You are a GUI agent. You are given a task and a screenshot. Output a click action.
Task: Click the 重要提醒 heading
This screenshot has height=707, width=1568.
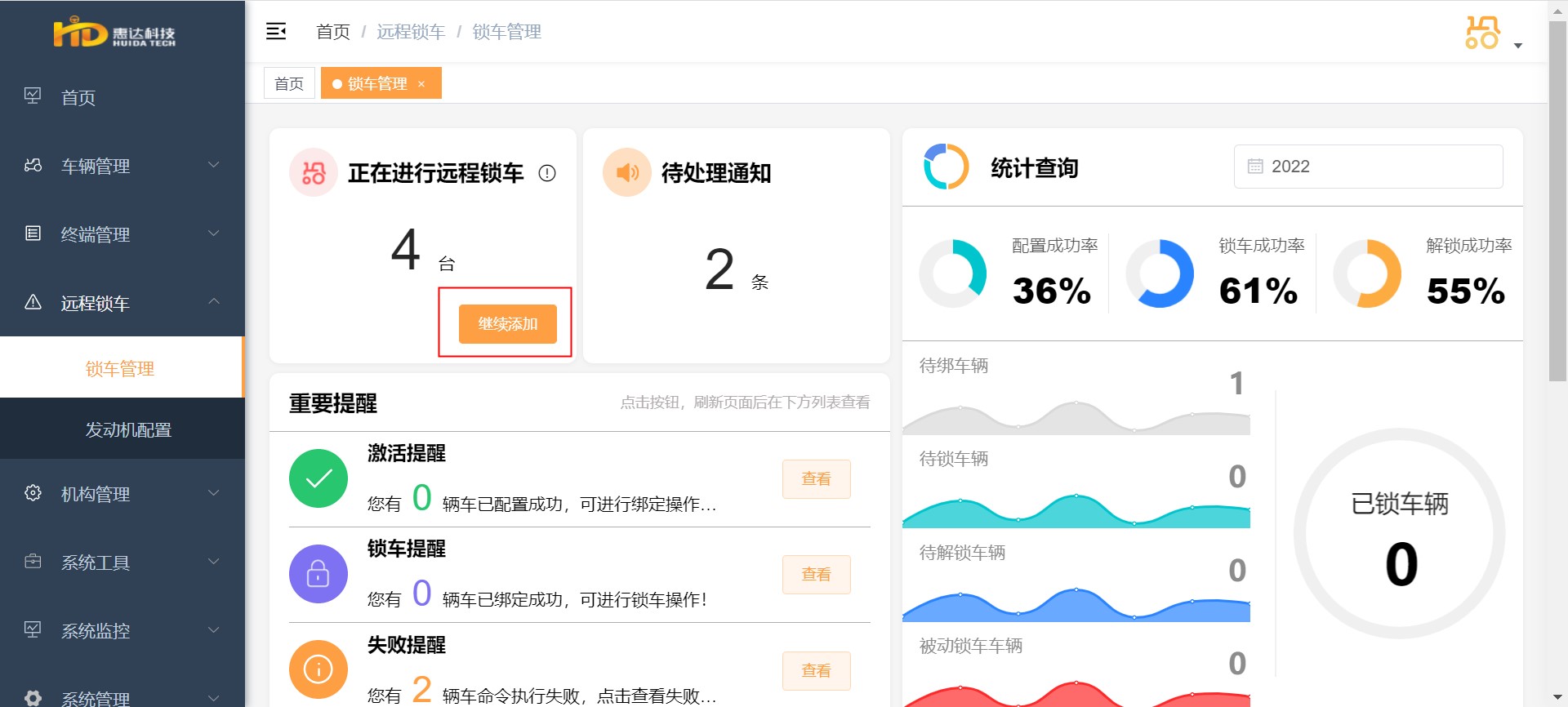[x=333, y=403]
